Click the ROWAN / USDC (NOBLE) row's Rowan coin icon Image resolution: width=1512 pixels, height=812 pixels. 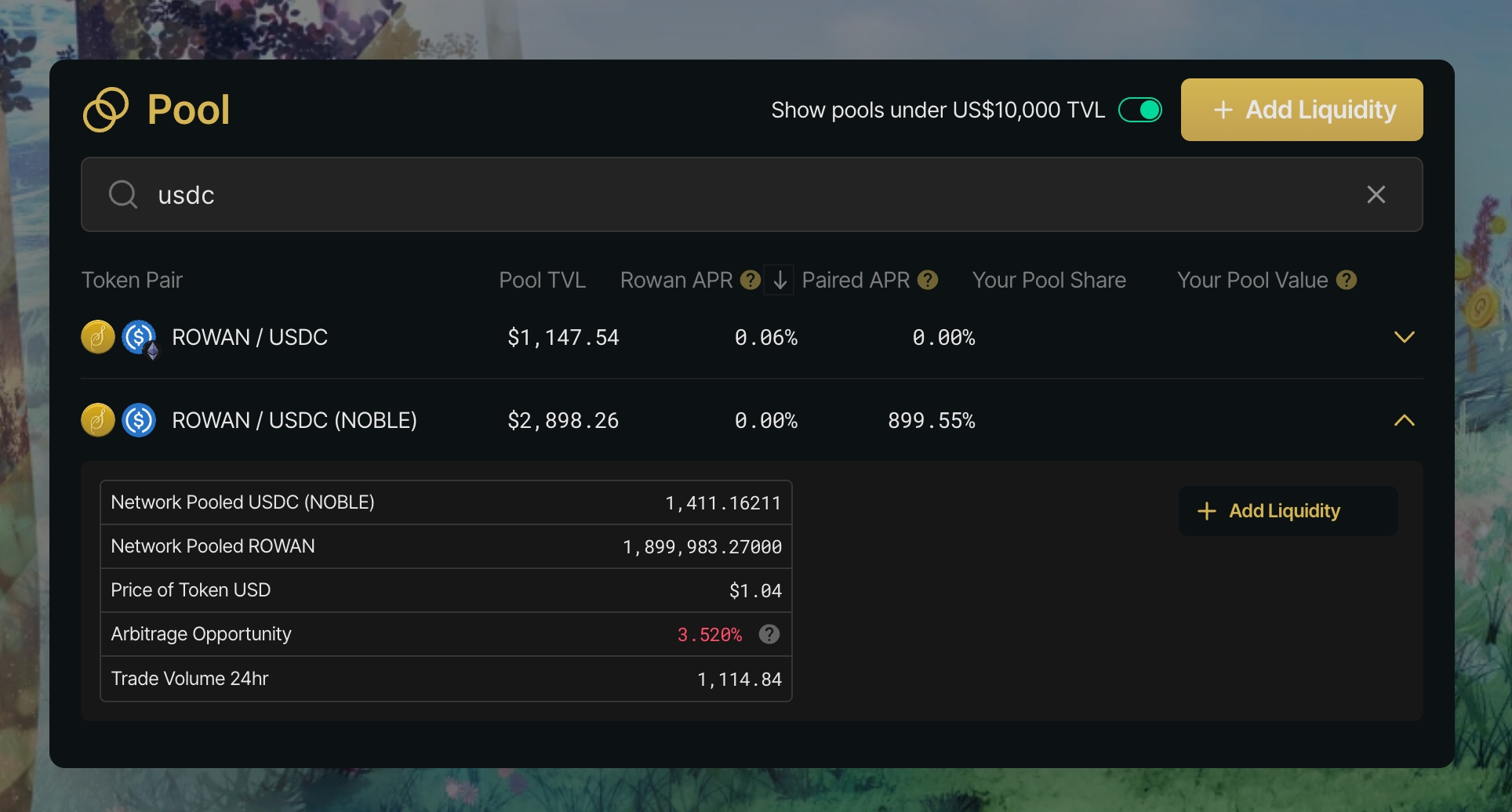98,420
